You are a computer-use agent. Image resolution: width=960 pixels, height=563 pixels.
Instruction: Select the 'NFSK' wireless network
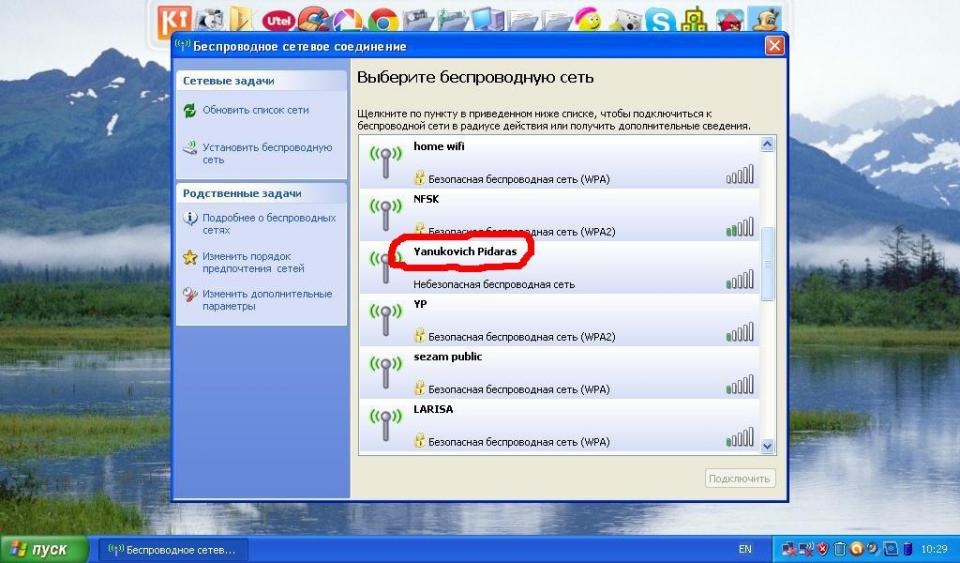coord(558,214)
